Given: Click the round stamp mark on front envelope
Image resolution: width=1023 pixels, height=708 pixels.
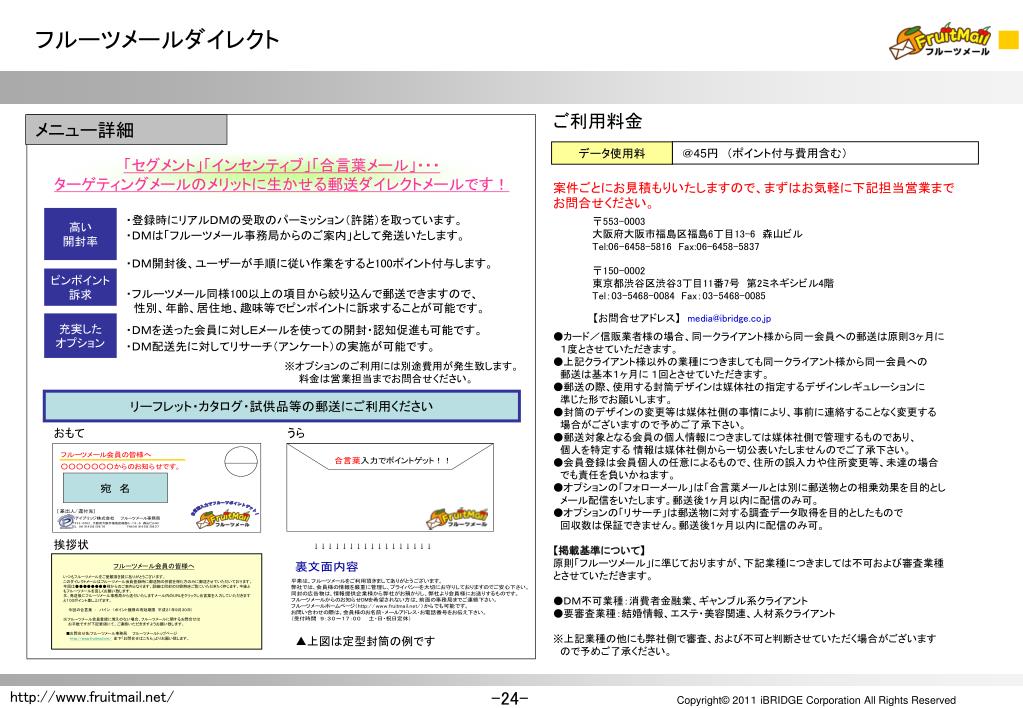Looking at the screenshot, I should (241, 463).
